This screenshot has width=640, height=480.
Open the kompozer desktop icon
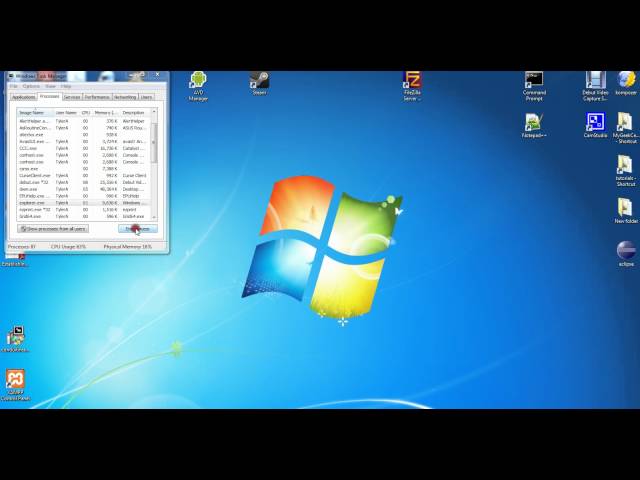(626, 83)
